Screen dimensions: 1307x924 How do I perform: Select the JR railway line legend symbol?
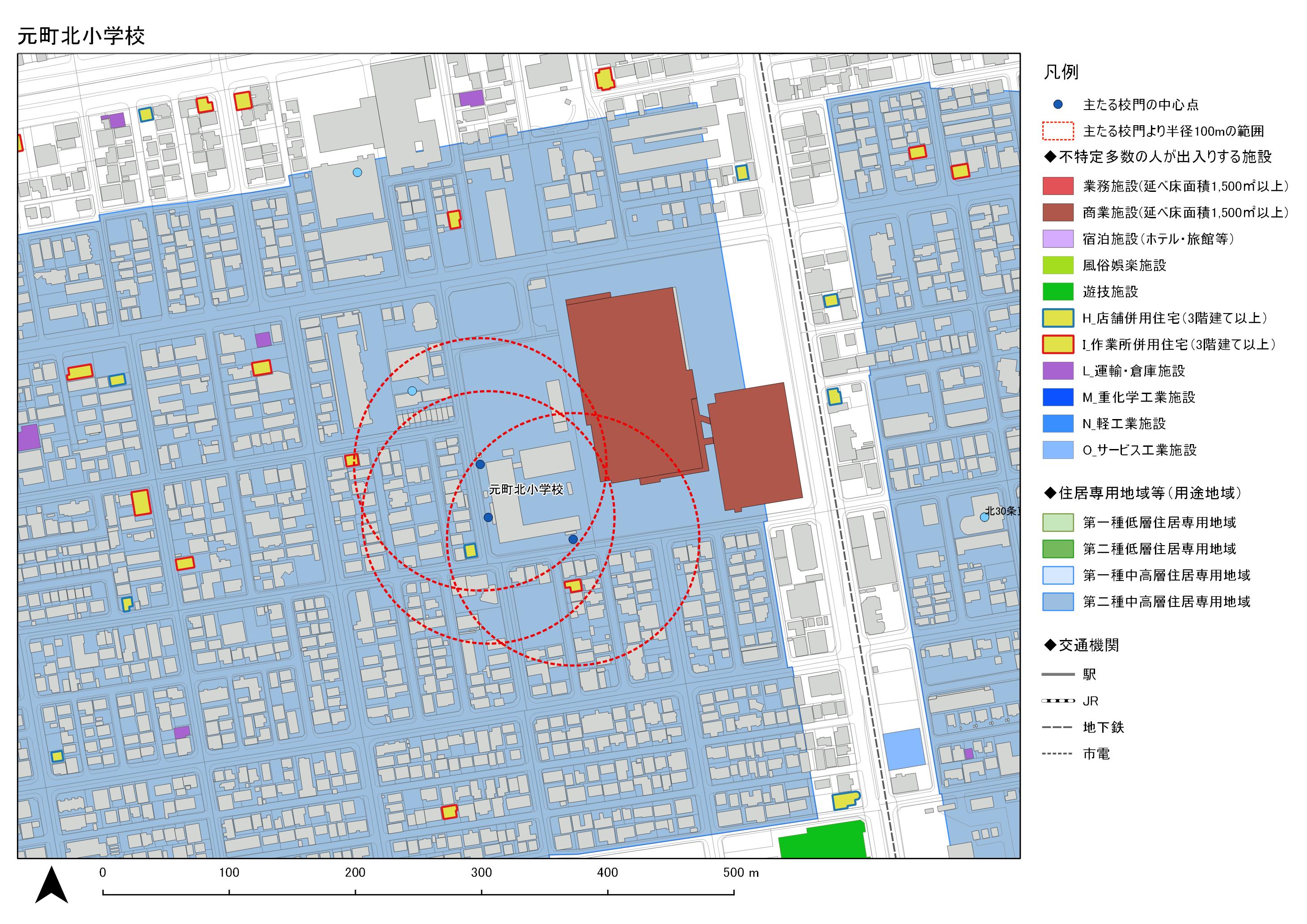click(1057, 701)
